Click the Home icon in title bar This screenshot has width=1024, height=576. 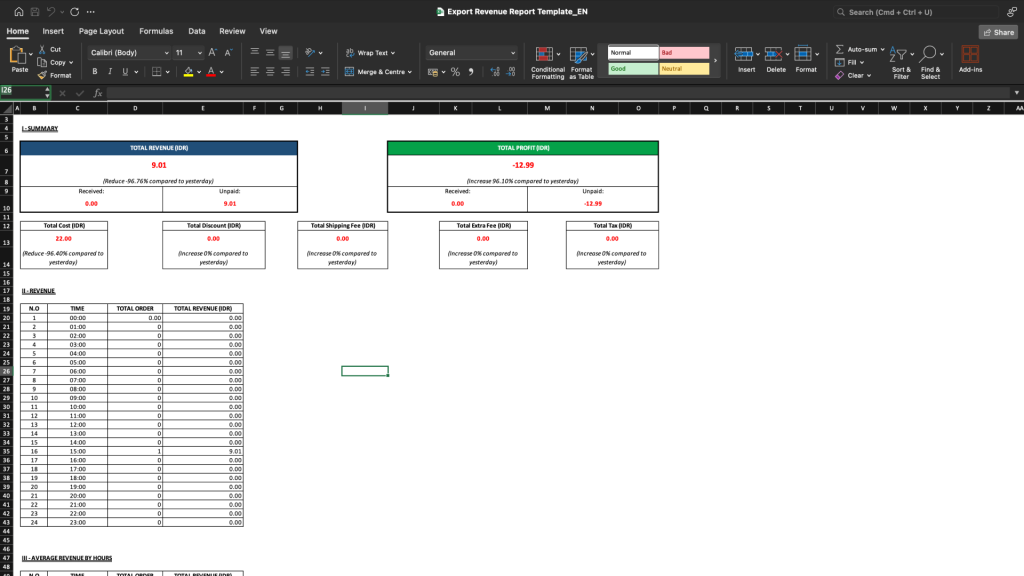[18, 12]
